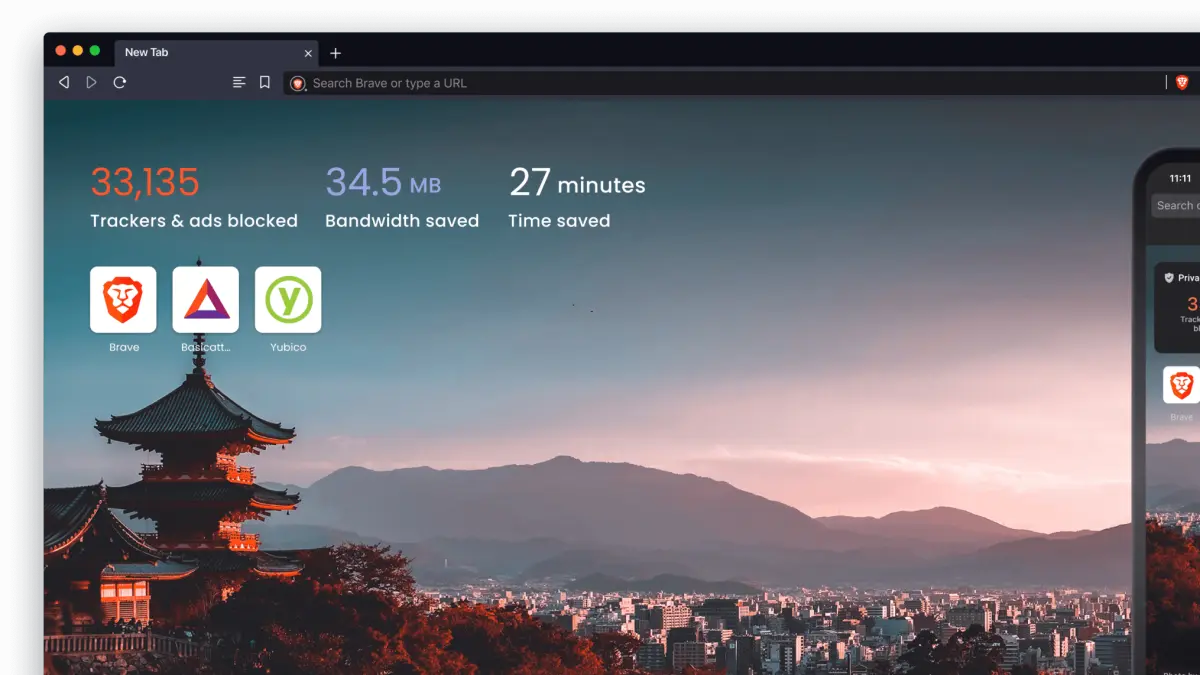Click the search icon inside address bar
Screen dimensions: 1200x675
tap(297, 84)
